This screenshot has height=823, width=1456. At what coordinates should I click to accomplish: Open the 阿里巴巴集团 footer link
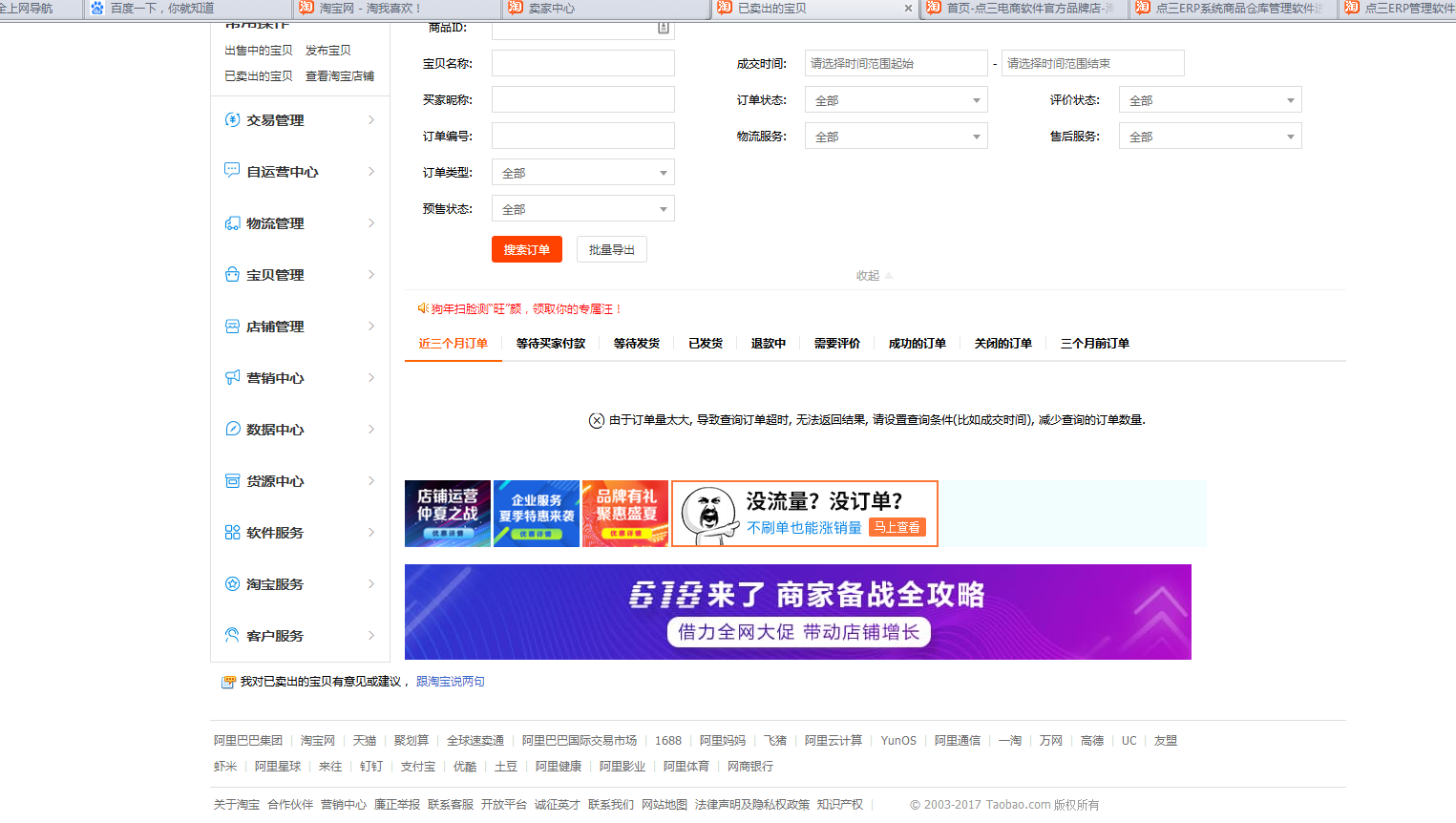248,741
